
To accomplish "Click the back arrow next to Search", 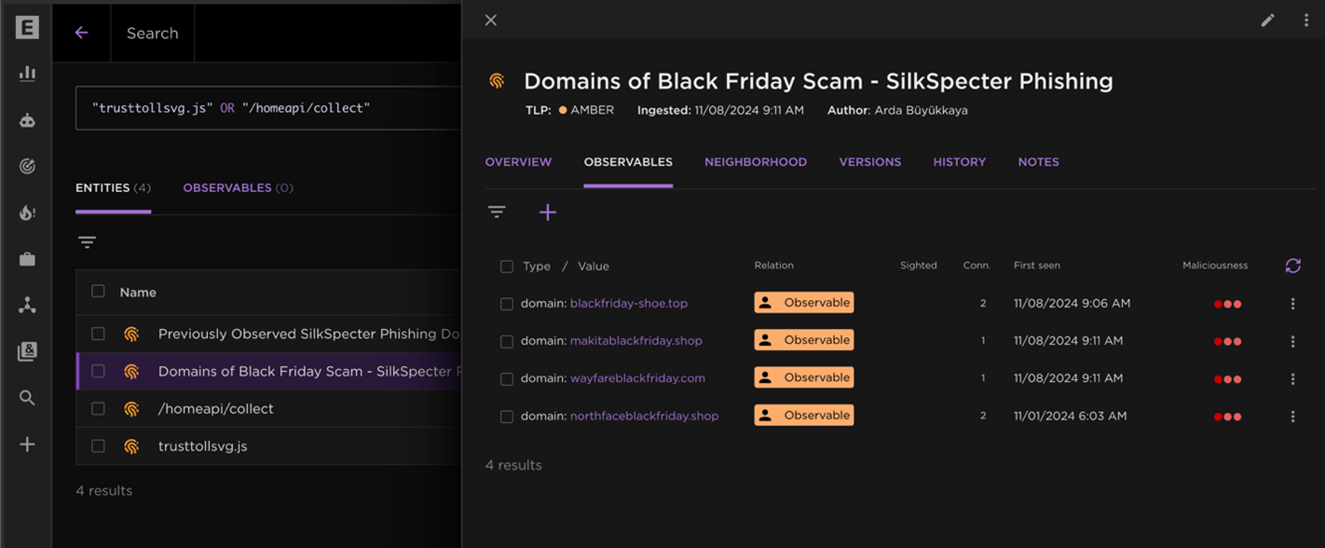I will pos(82,33).
